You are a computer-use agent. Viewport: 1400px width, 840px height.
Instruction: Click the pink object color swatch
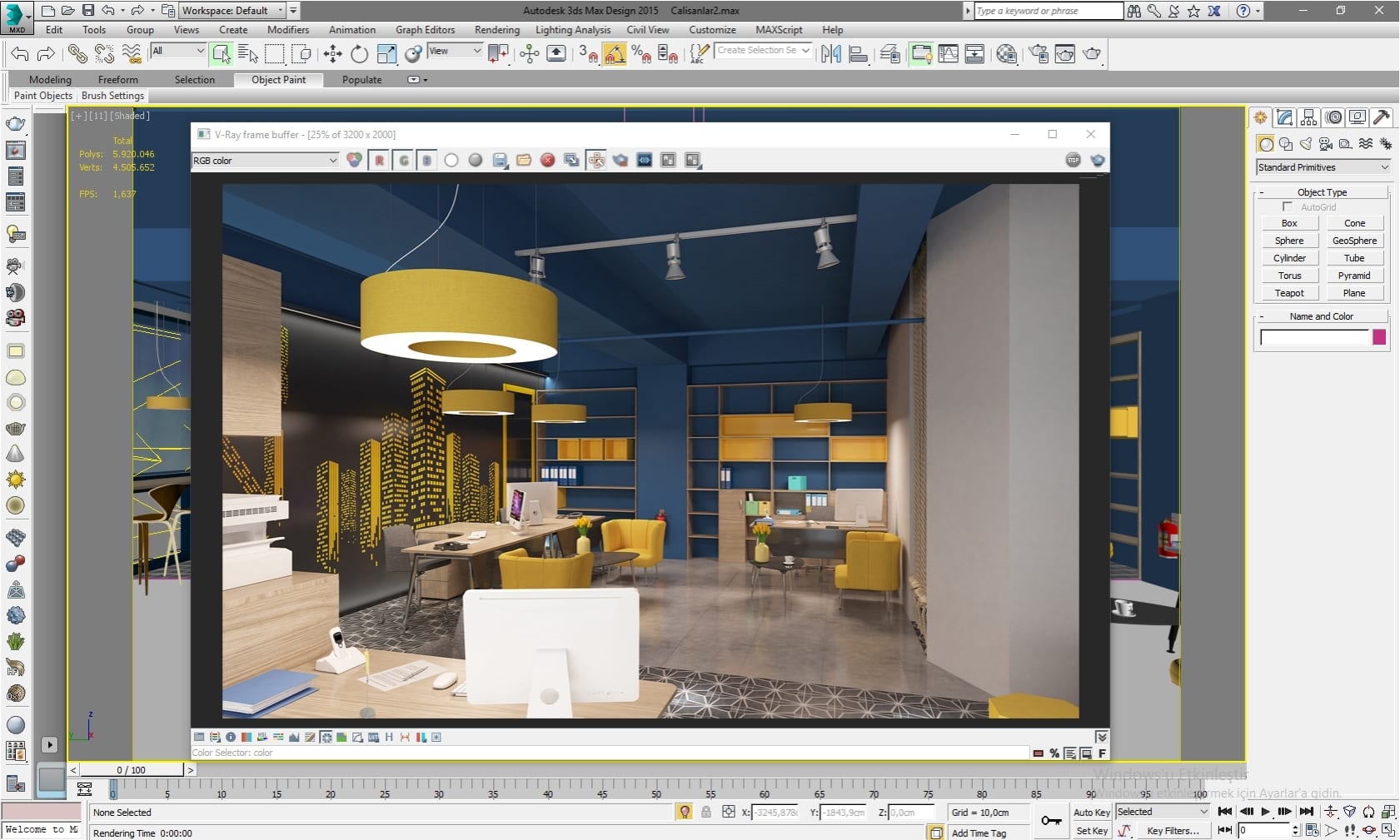[1379, 337]
